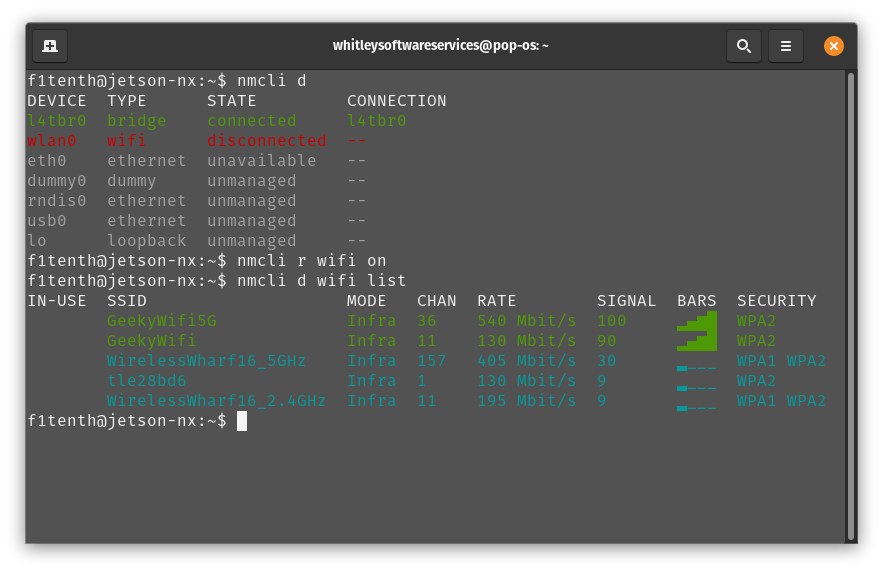Click the RATE column header

(497, 301)
